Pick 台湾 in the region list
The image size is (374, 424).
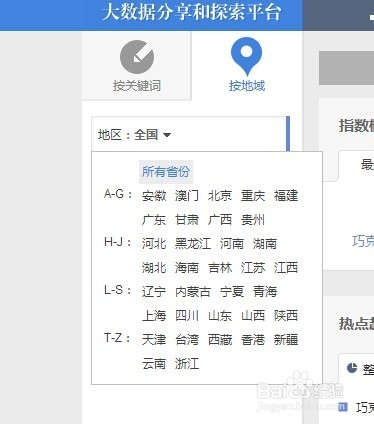[x=187, y=340]
